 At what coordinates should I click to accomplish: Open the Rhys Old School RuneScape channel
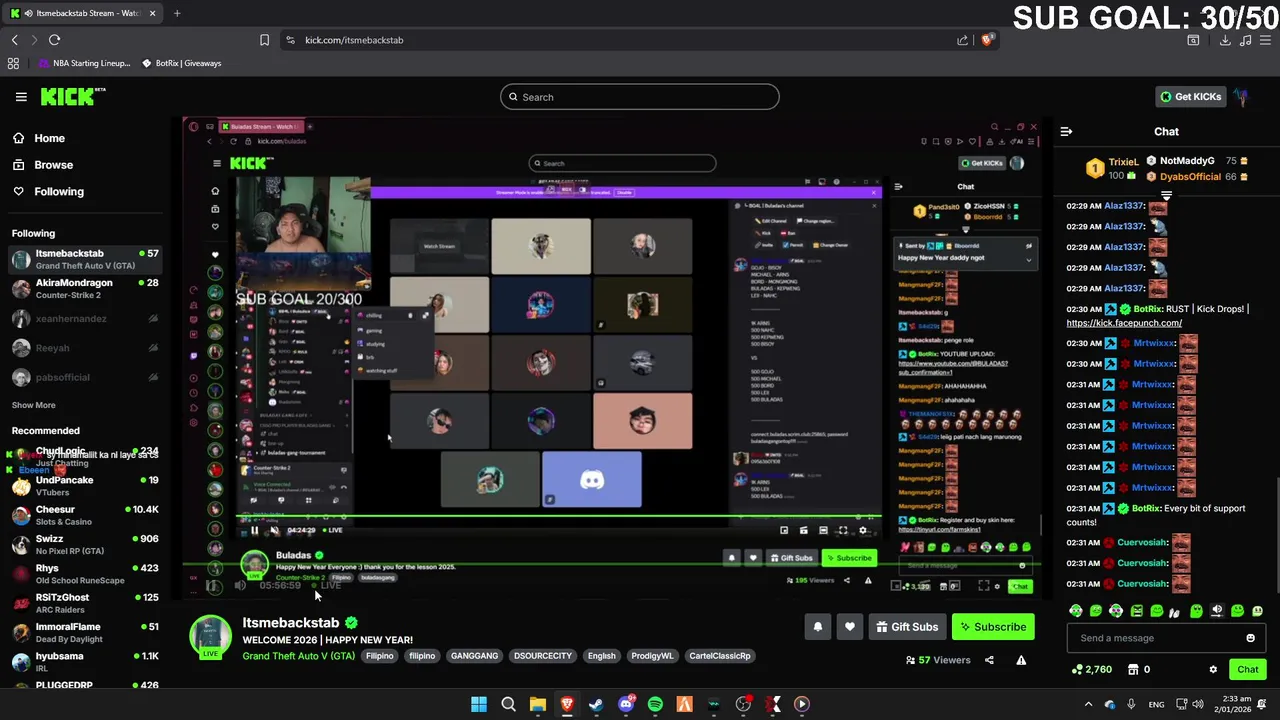point(85,574)
